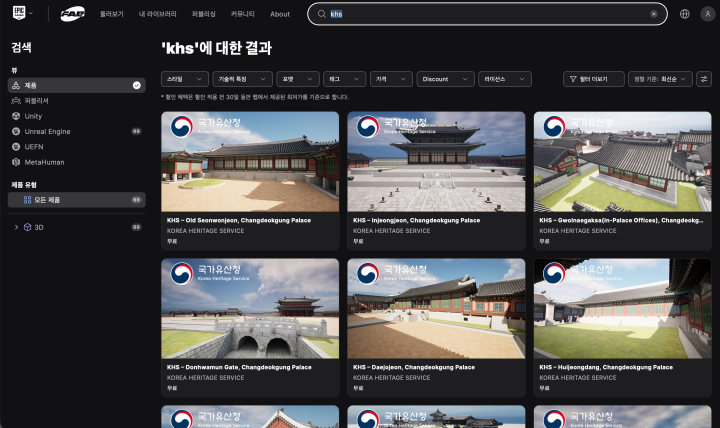
Task: Click Korea Heritage Service under Gwolnaegaksa
Action: pyautogui.click(x=578, y=231)
